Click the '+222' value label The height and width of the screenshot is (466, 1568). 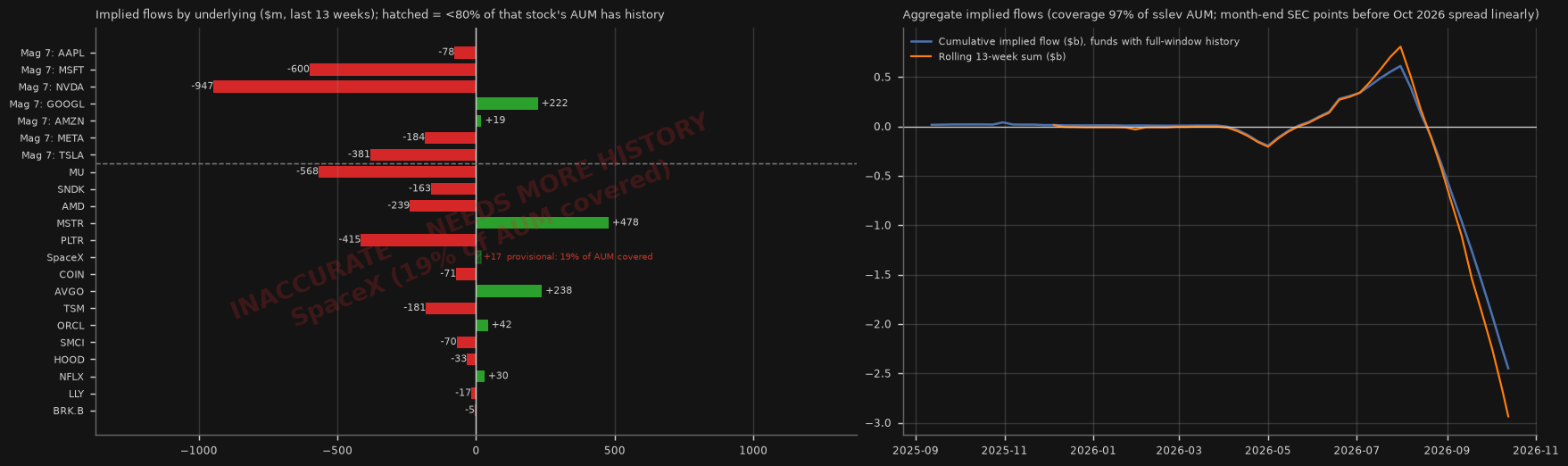point(555,104)
